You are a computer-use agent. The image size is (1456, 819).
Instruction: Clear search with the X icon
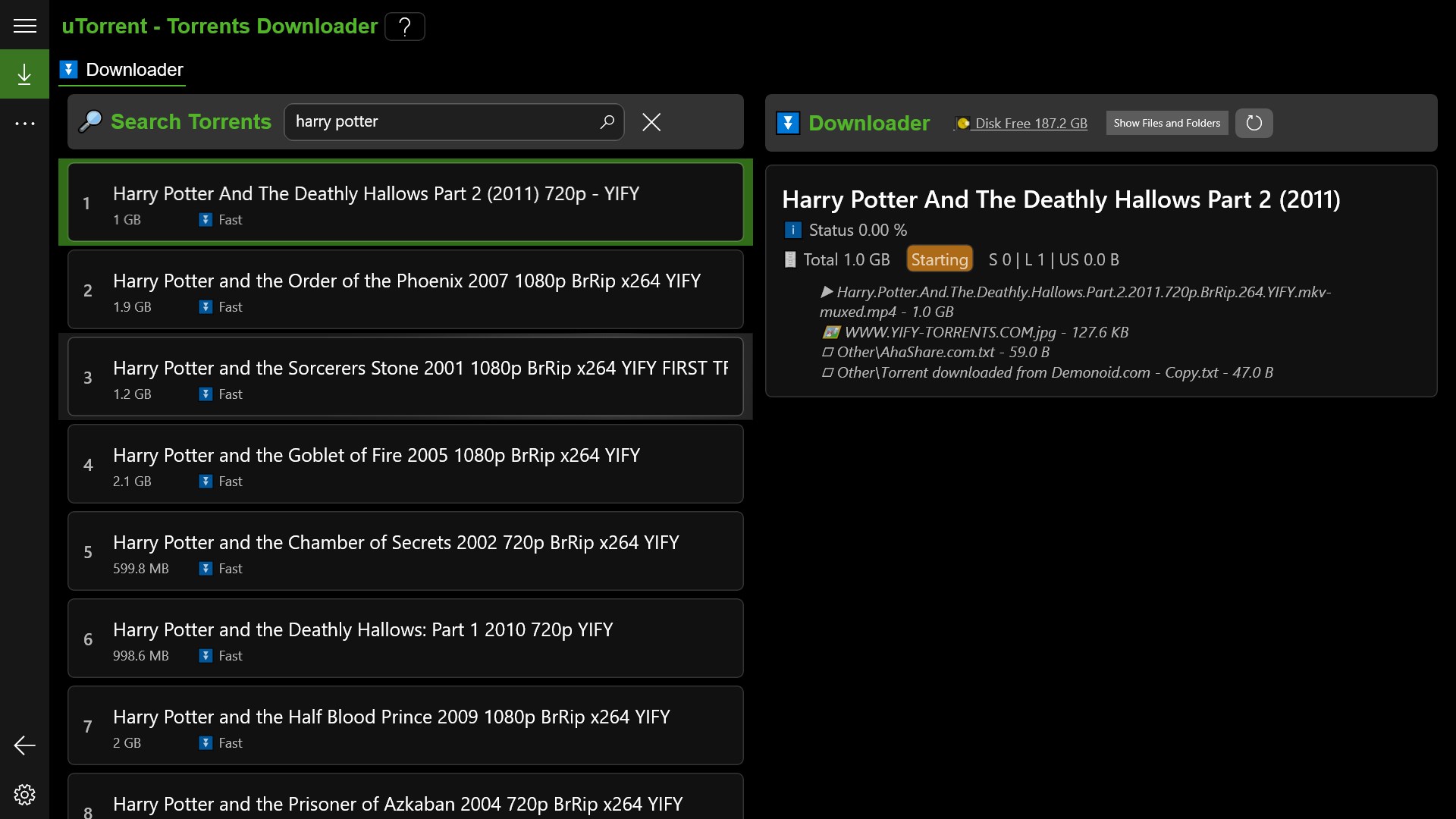[651, 122]
